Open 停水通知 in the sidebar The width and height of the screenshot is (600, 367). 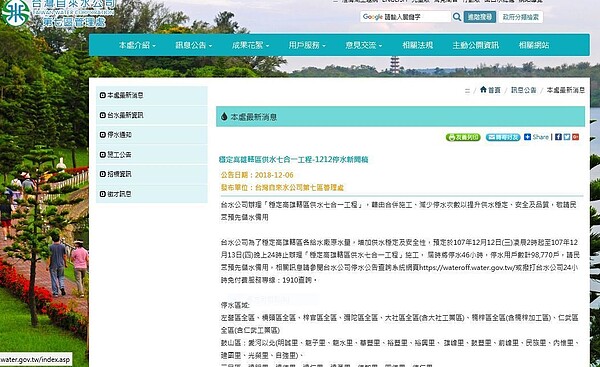[x=152, y=135]
